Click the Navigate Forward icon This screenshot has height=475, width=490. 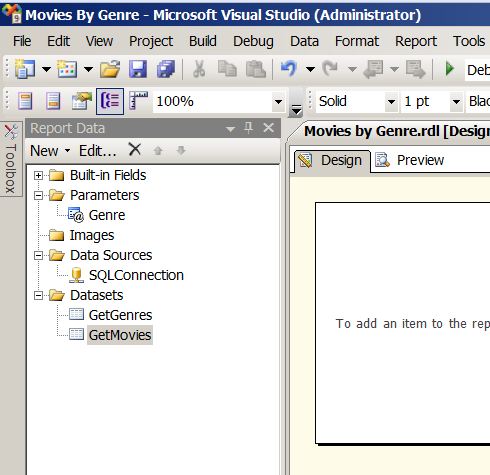415,69
